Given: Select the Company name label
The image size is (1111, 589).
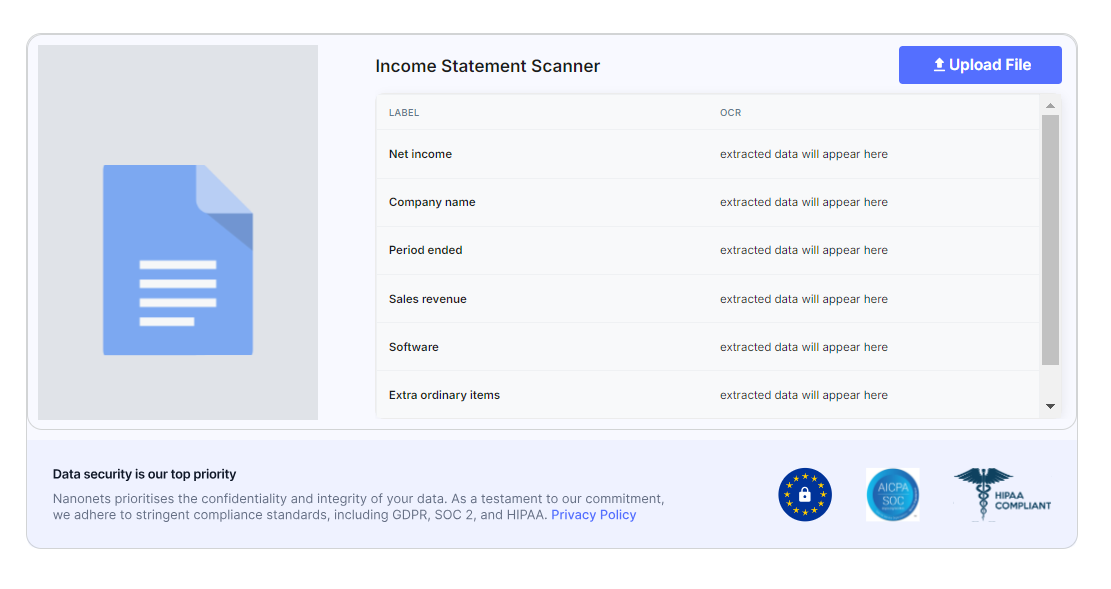Looking at the screenshot, I should pyautogui.click(x=432, y=202).
